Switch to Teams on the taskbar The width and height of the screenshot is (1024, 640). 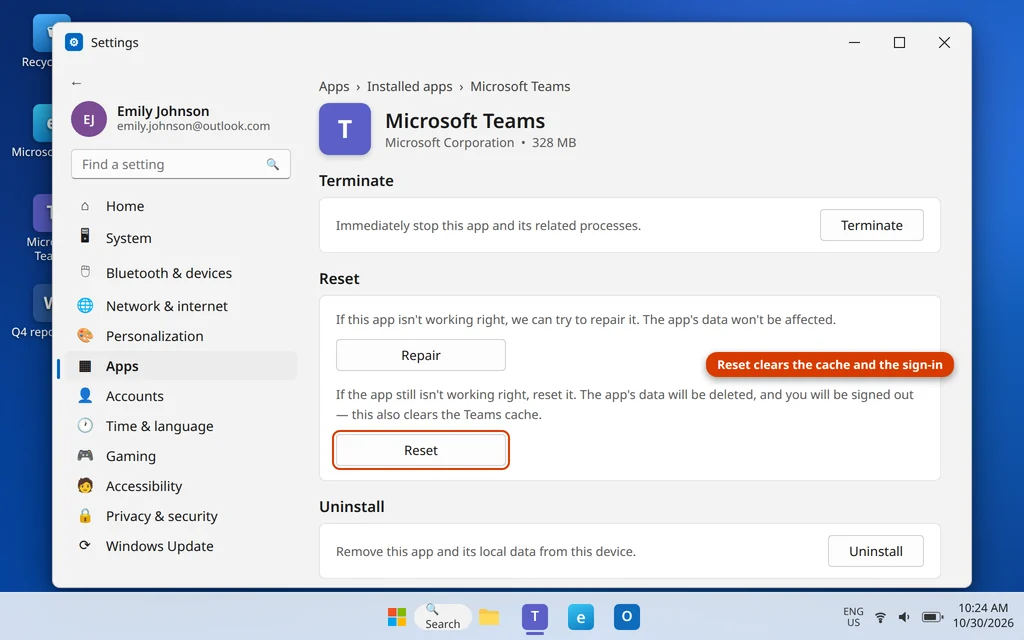(x=535, y=616)
